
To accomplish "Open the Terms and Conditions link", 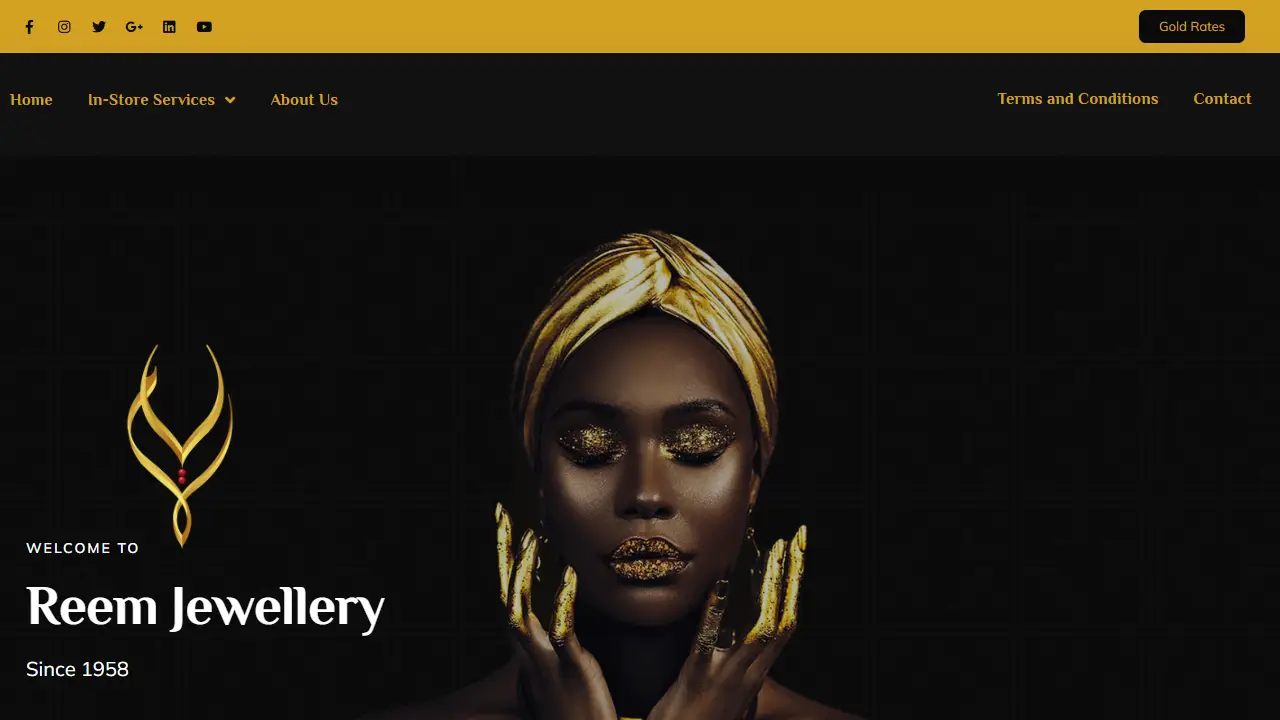I will [1078, 99].
